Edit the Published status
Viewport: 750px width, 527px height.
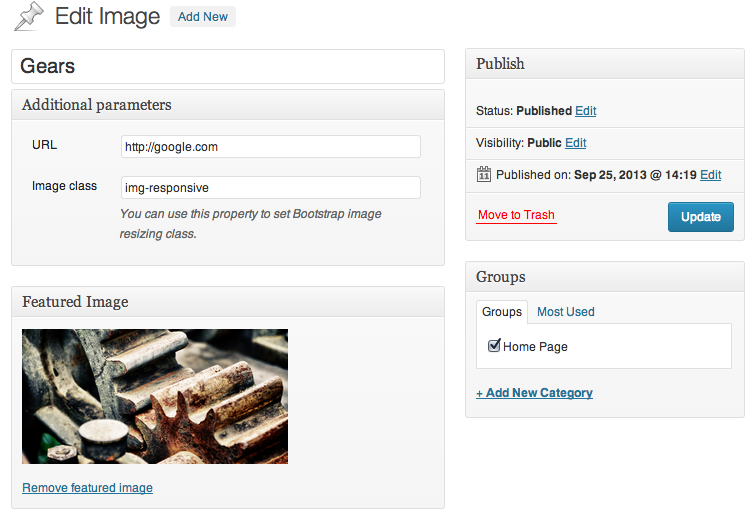[x=586, y=111]
